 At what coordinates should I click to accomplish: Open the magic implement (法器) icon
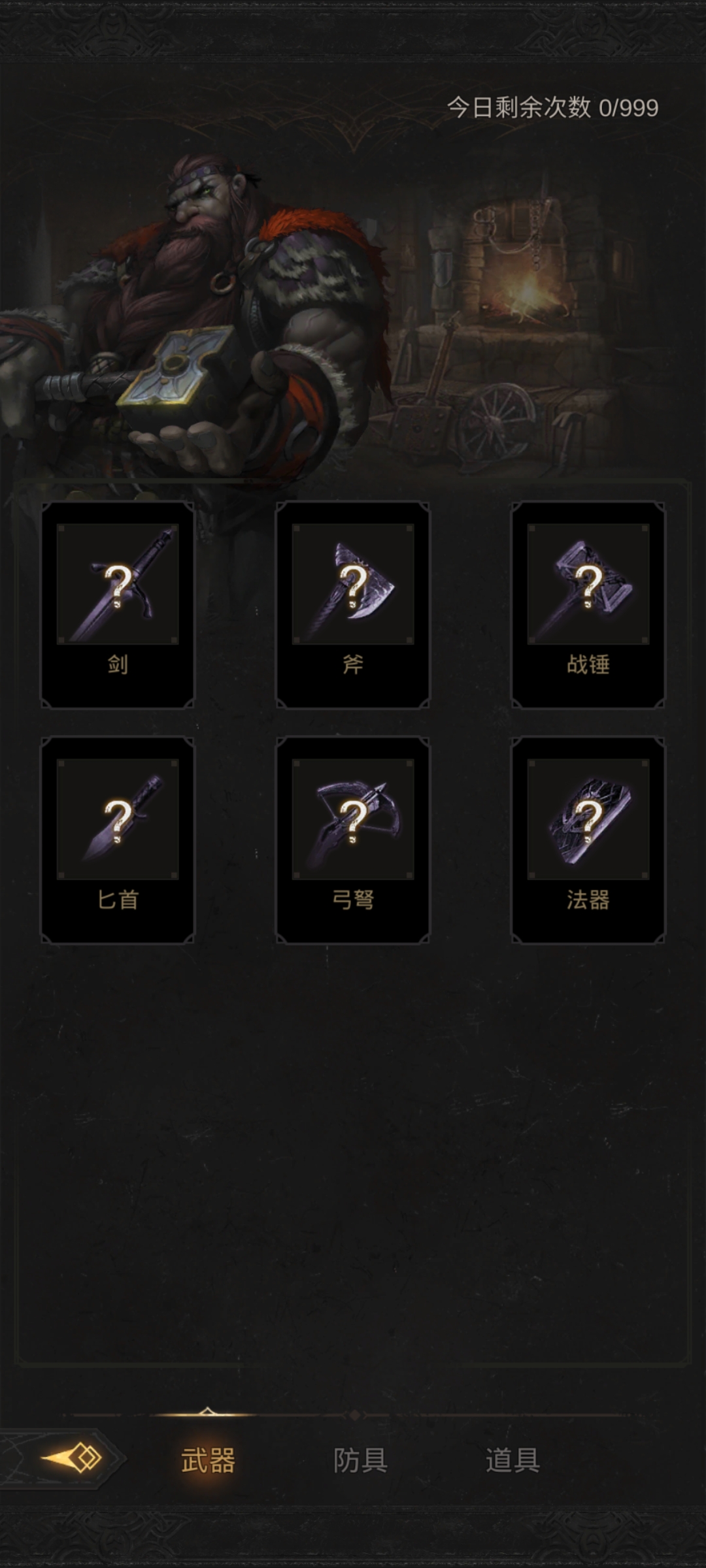(x=588, y=819)
